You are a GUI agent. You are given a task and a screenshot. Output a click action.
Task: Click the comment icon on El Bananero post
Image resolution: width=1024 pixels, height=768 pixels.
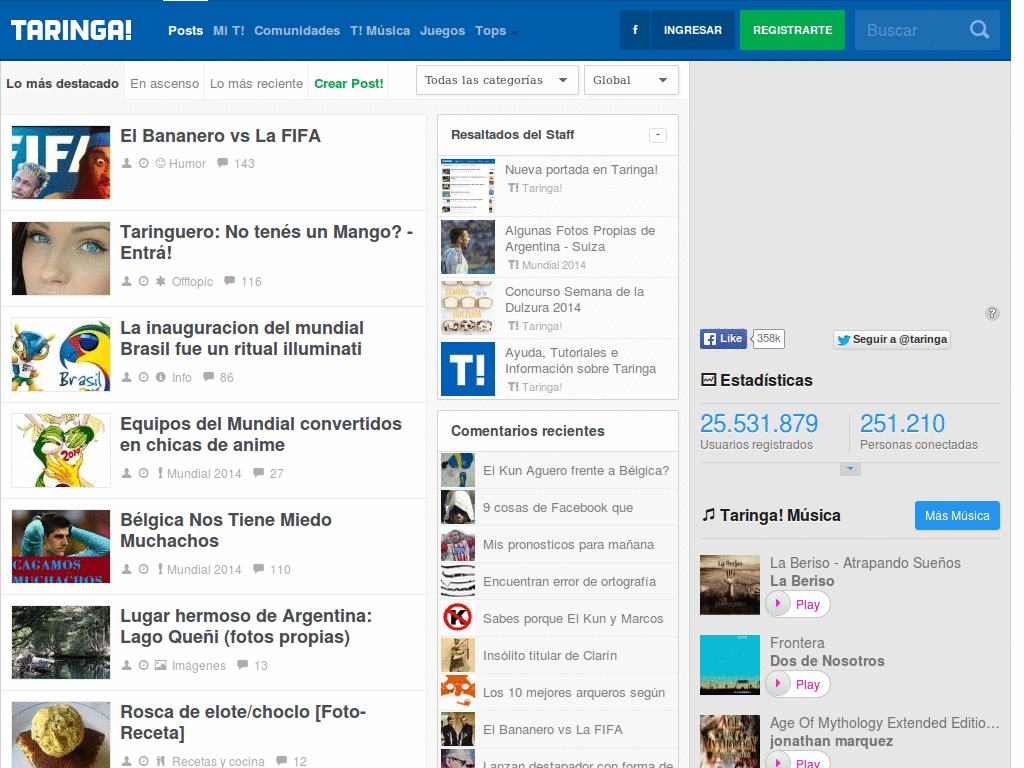tap(223, 163)
